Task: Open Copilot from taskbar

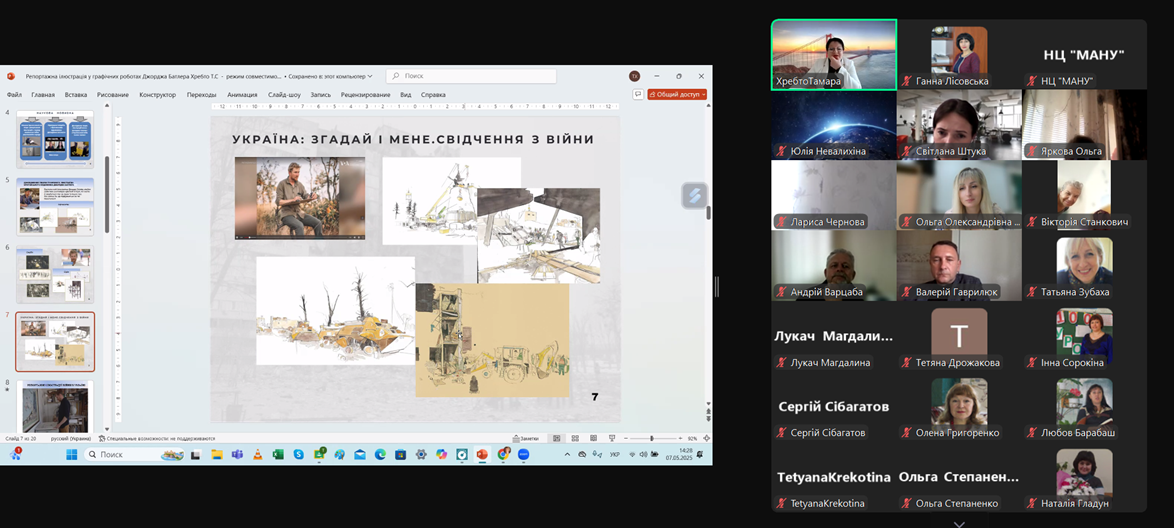Action: click(x=441, y=455)
